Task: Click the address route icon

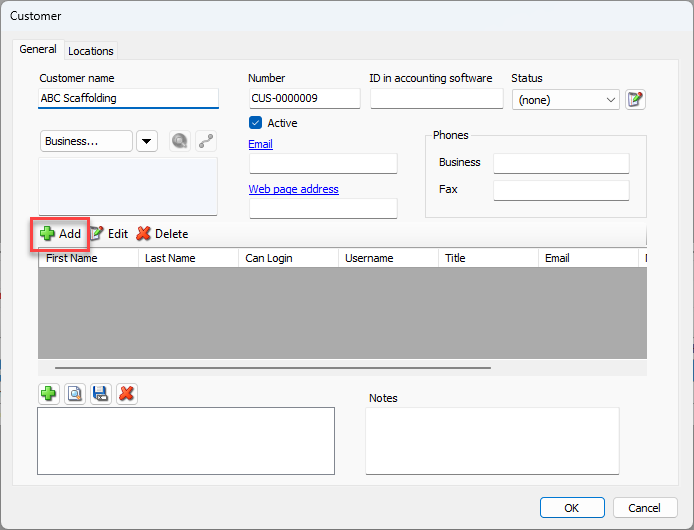Action: click(x=206, y=141)
